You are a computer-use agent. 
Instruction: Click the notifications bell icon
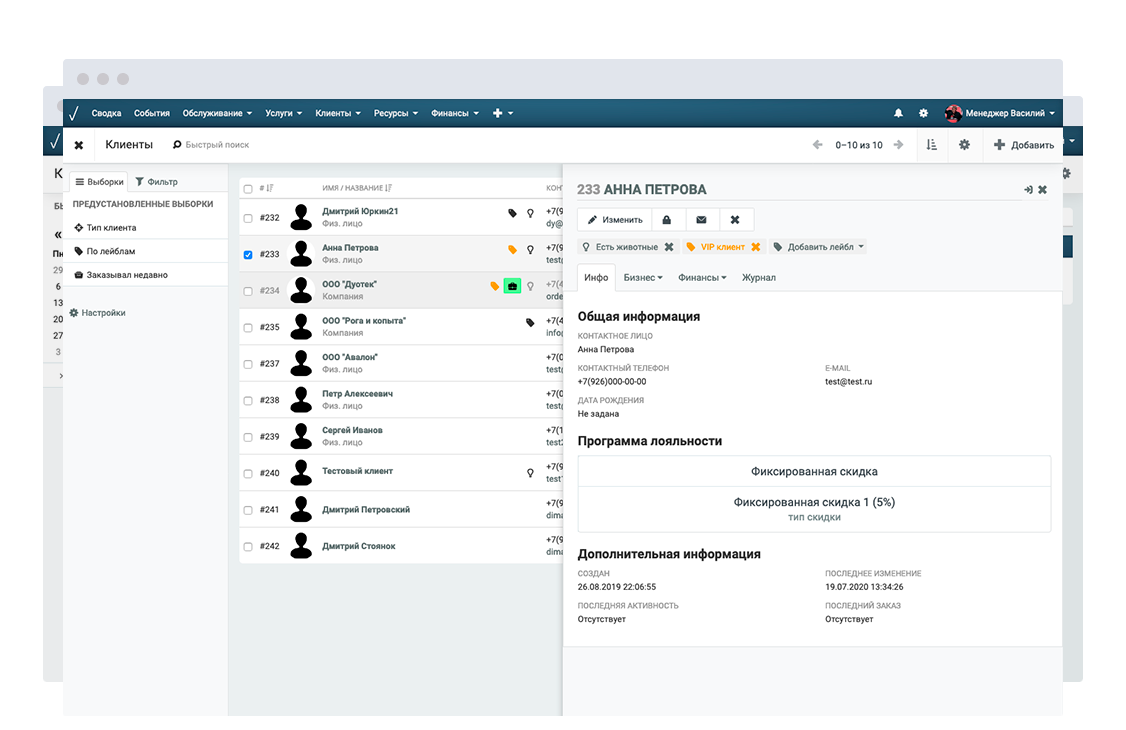[x=898, y=113]
